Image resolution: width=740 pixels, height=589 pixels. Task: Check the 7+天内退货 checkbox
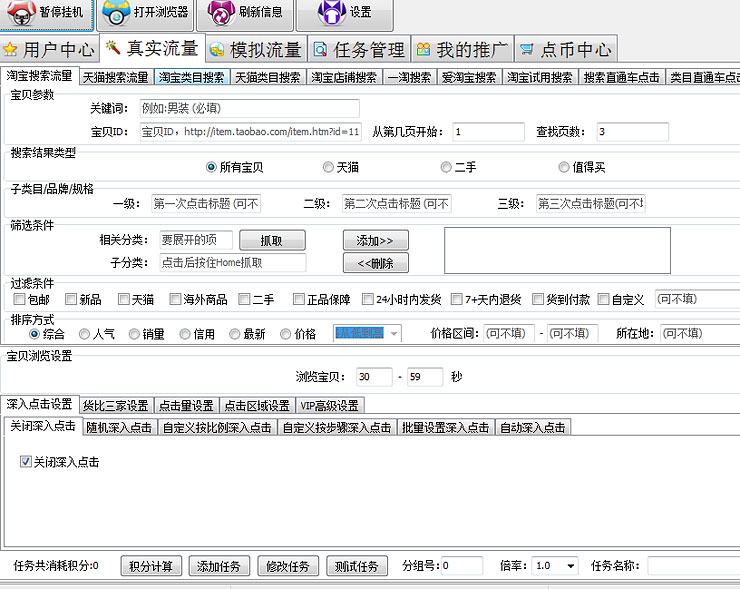456,299
